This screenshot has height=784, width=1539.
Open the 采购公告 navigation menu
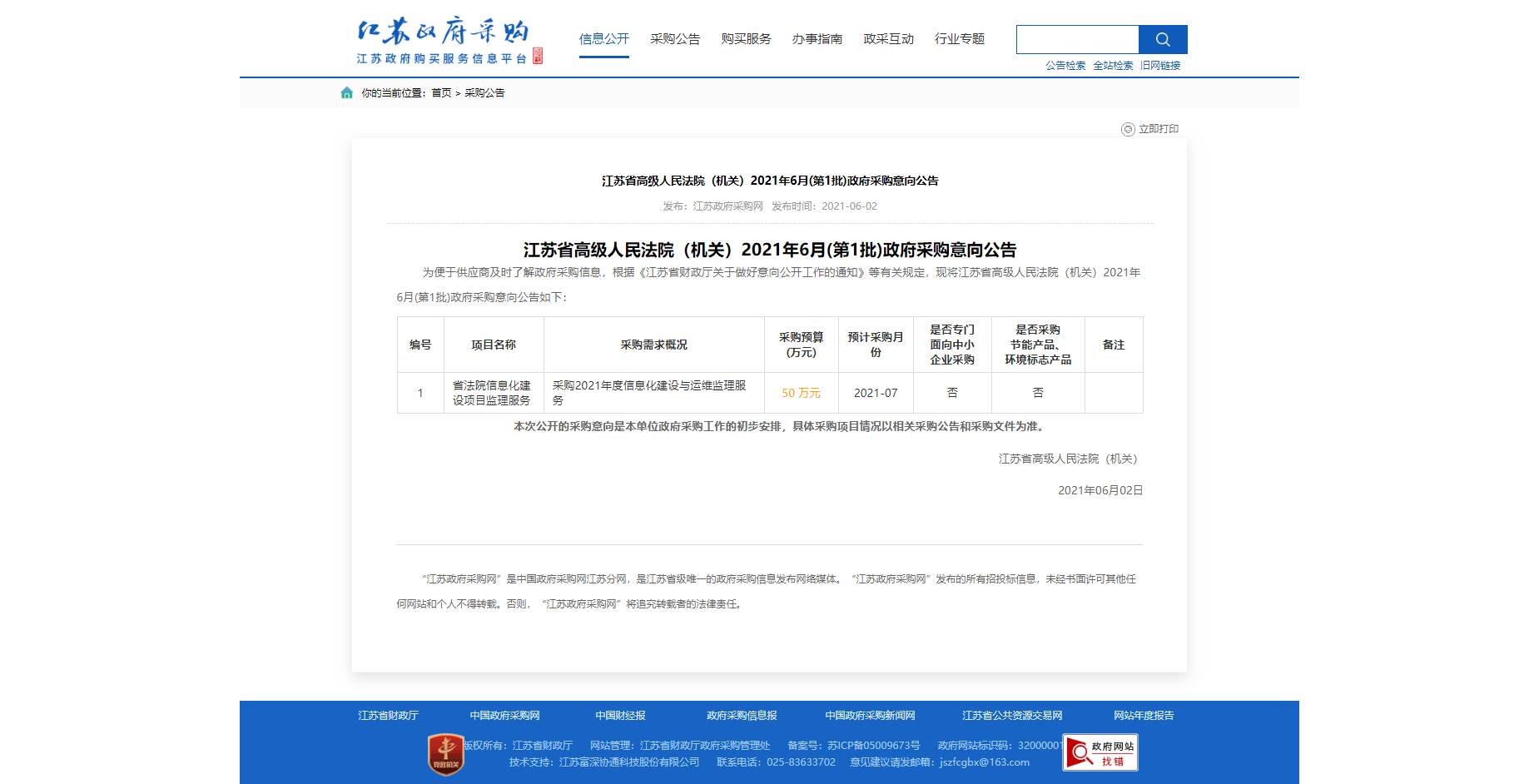point(675,39)
